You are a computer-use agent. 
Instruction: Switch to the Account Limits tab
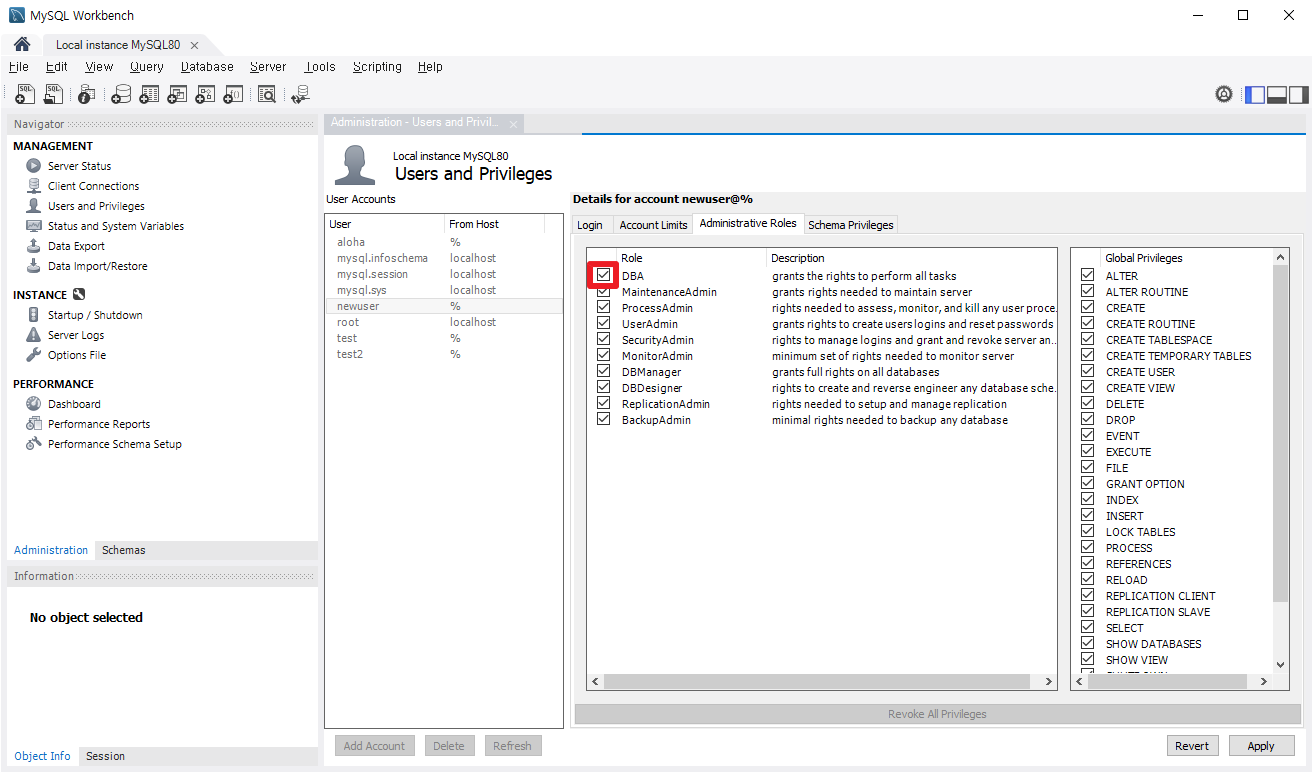(653, 225)
